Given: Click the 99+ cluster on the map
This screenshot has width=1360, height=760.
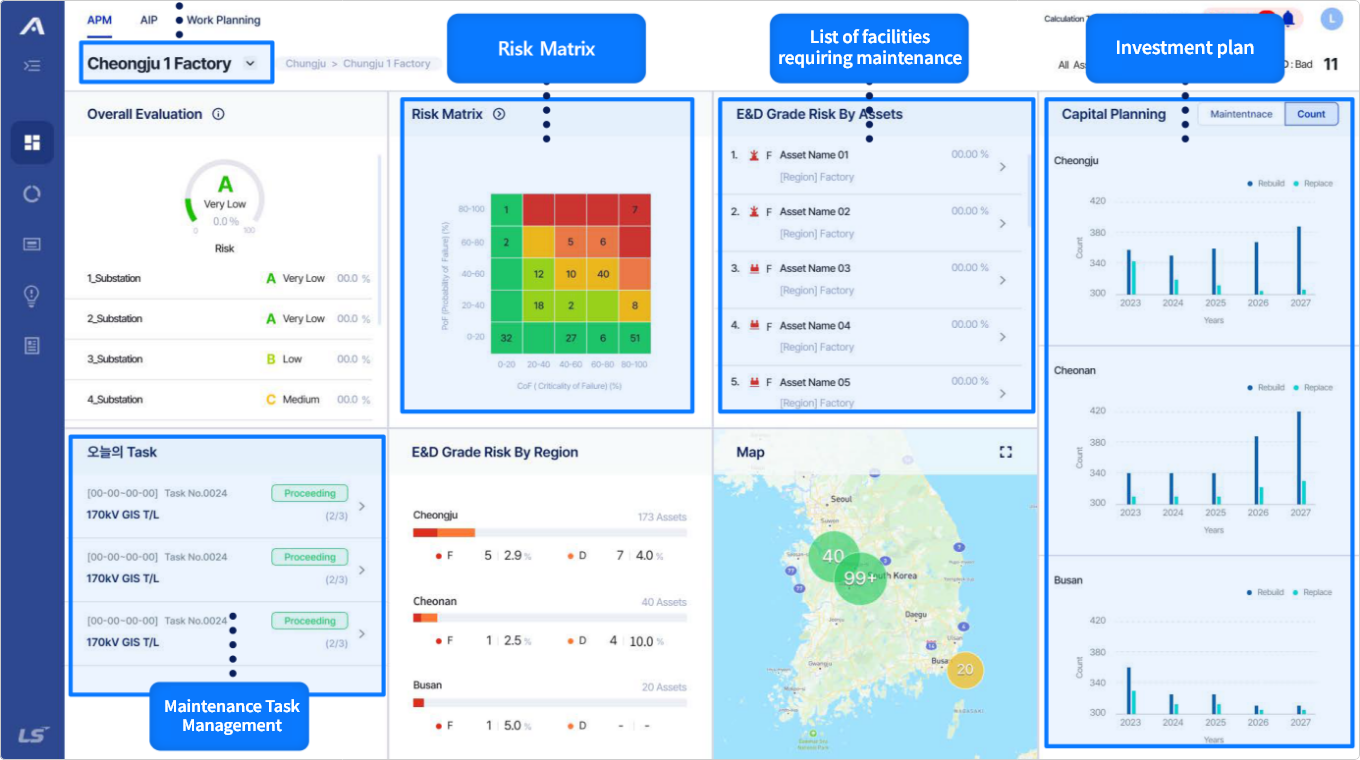Looking at the screenshot, I should tap(860, 578).
